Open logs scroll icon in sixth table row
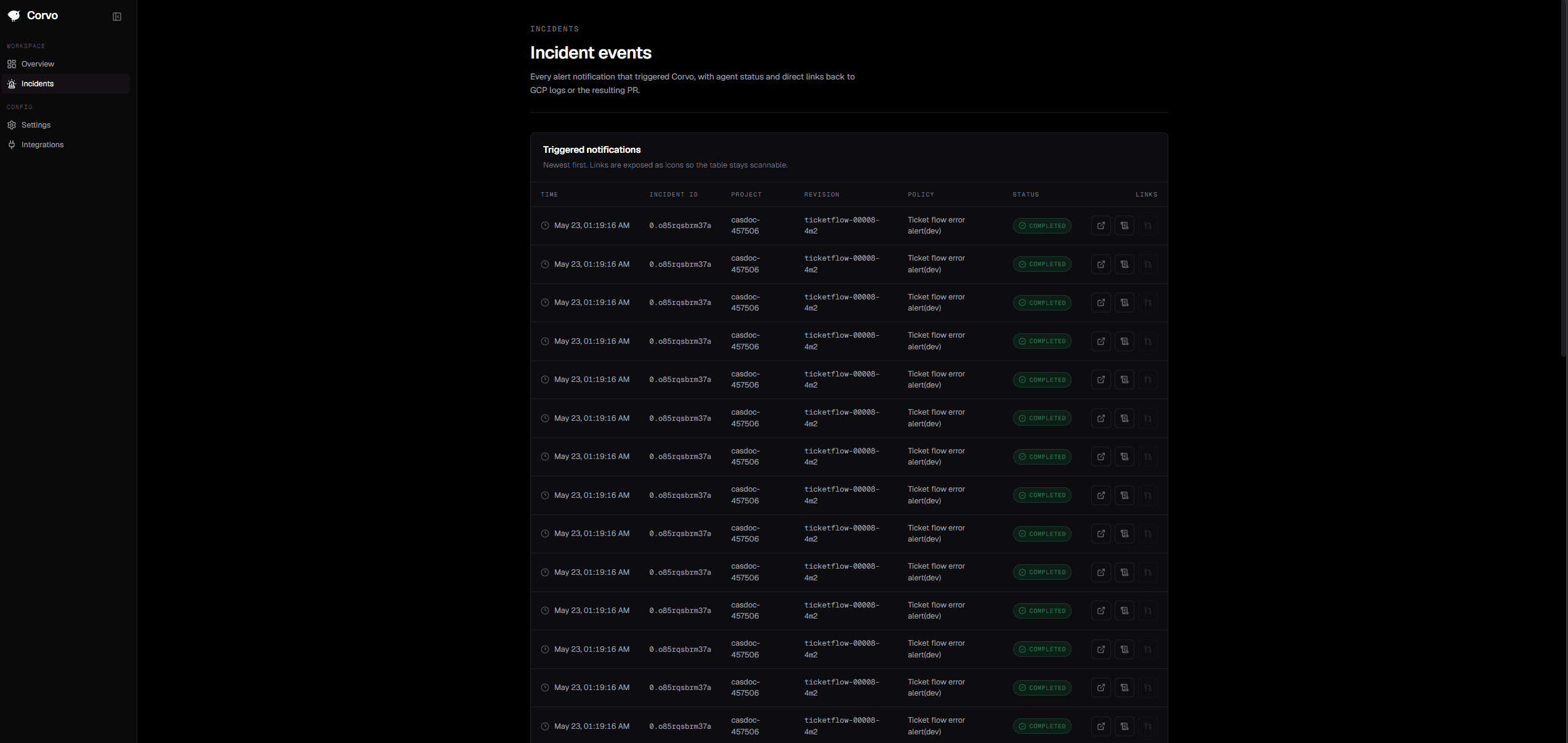Screen dimensions: 1568x743 (1125, 418)
